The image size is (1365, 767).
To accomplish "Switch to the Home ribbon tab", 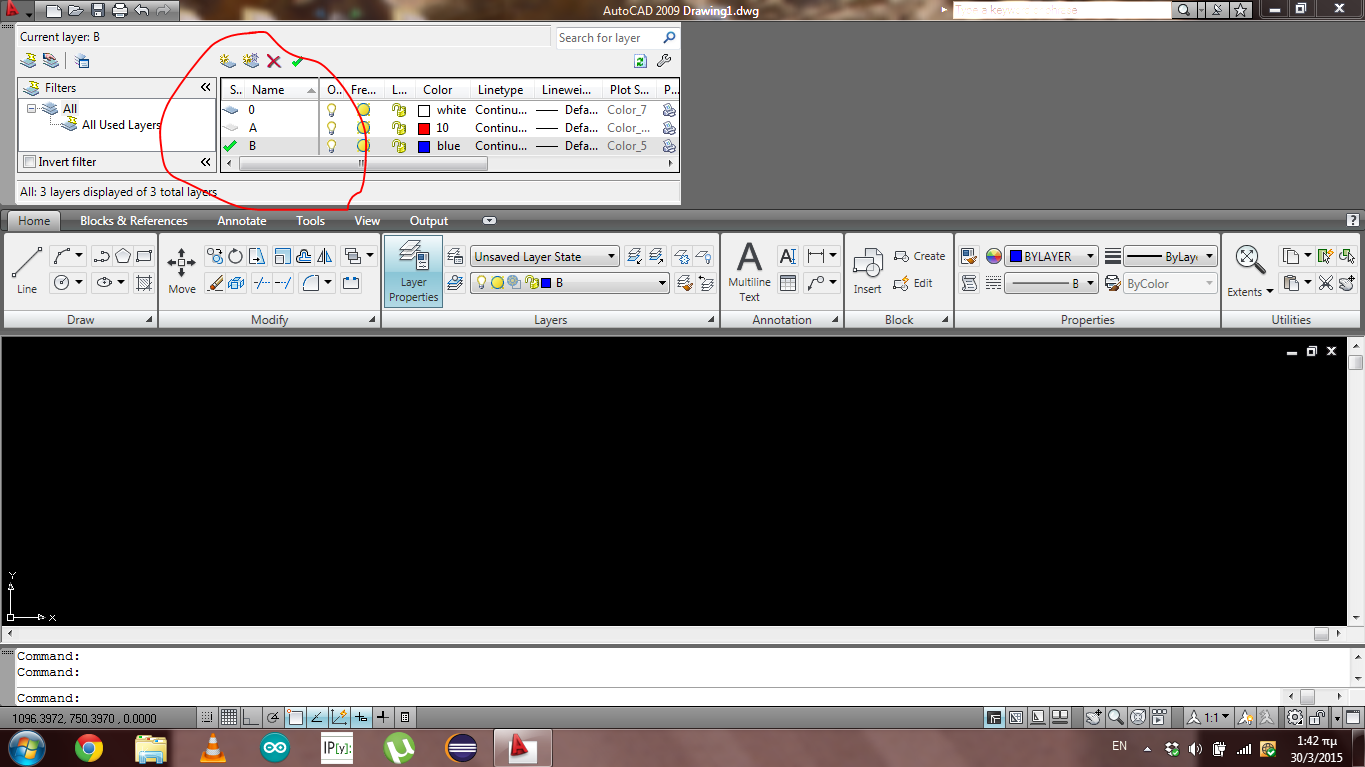I will tap(33, 221).
